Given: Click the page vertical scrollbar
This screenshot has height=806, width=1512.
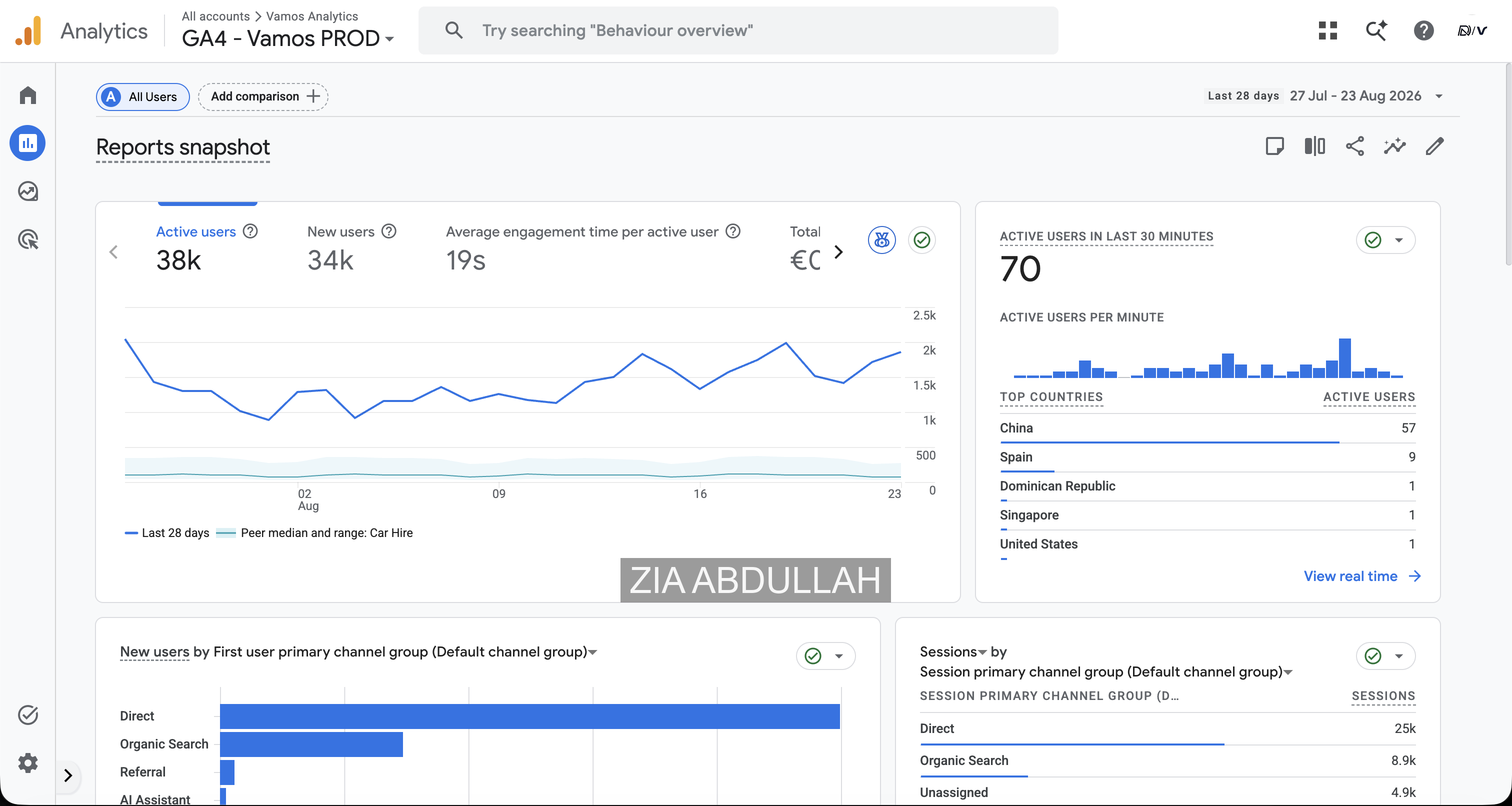Looking at the screenshot, I should coord(1508,164).
